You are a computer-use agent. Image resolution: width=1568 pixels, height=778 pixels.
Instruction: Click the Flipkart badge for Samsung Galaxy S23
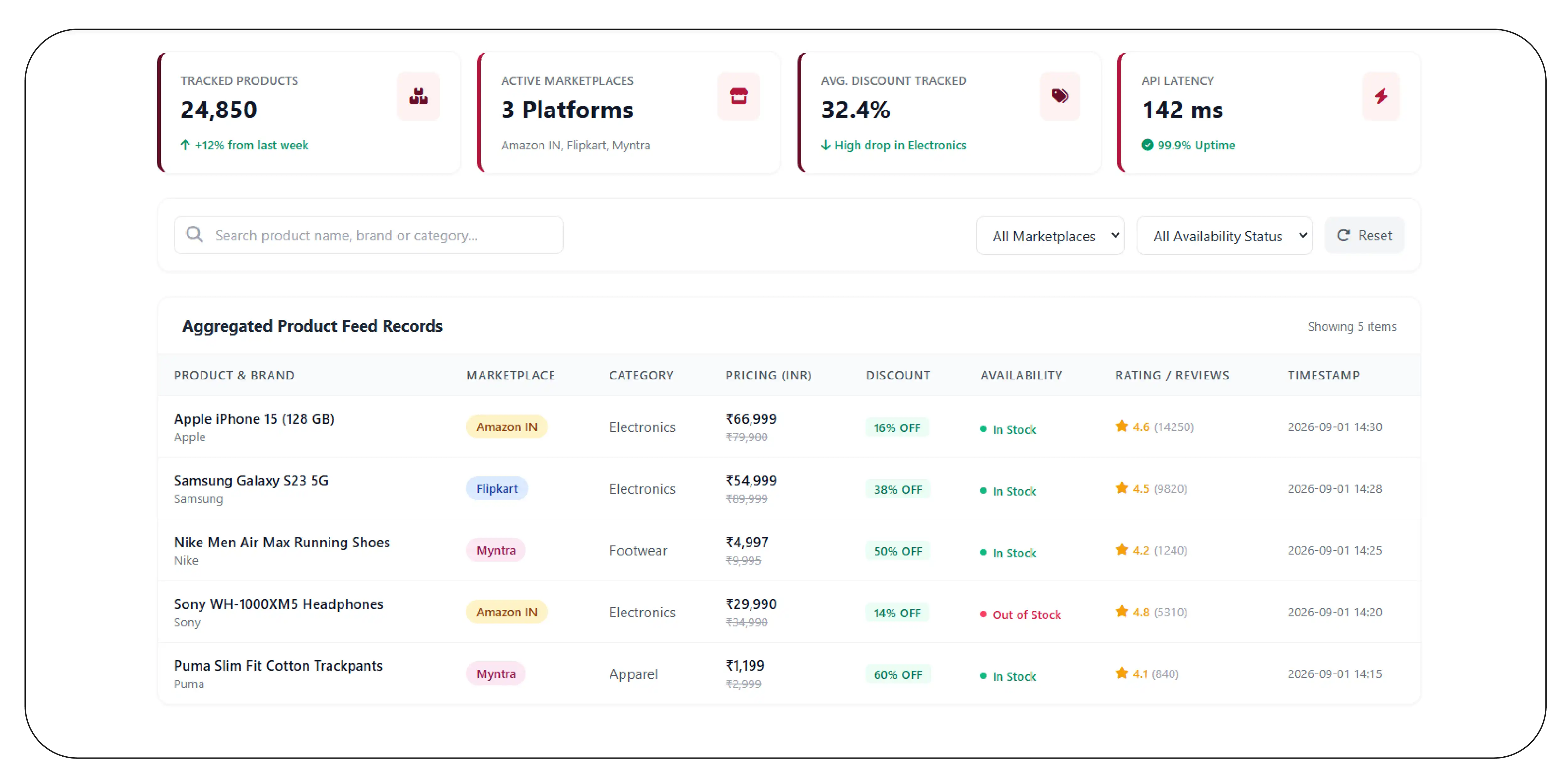click(497, 488)
